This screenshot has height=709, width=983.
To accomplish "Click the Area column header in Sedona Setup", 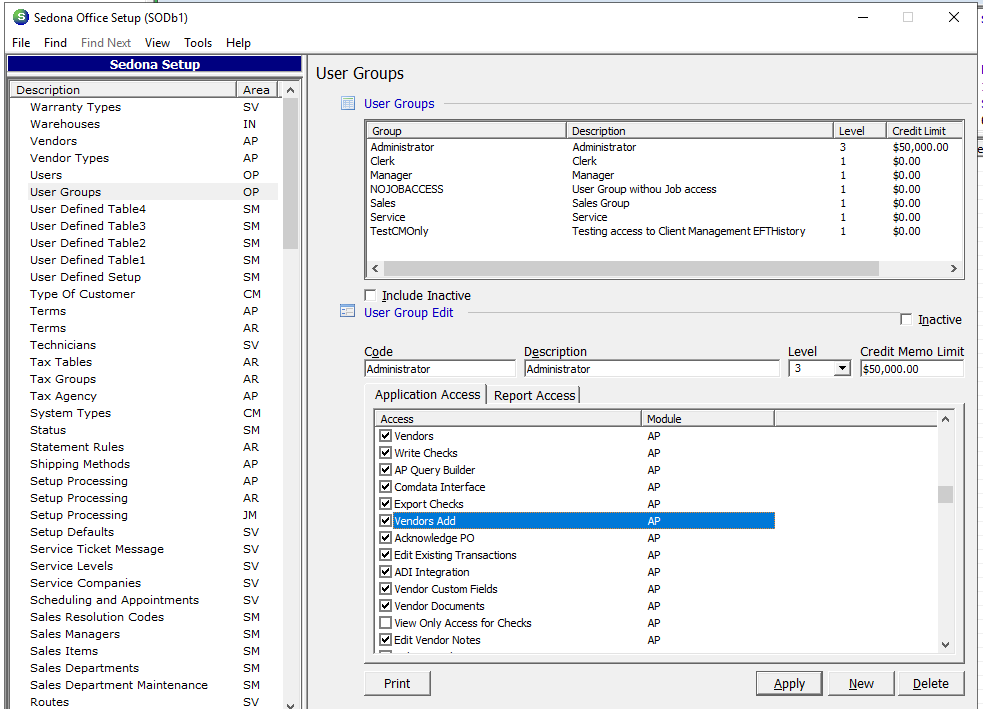I will (257, 90).
